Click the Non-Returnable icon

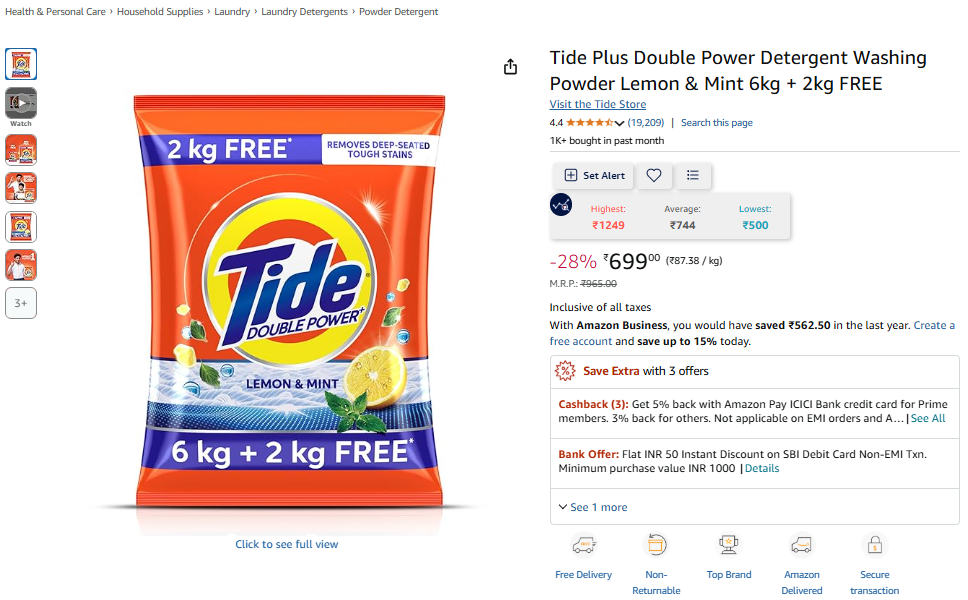coord(656,545)
